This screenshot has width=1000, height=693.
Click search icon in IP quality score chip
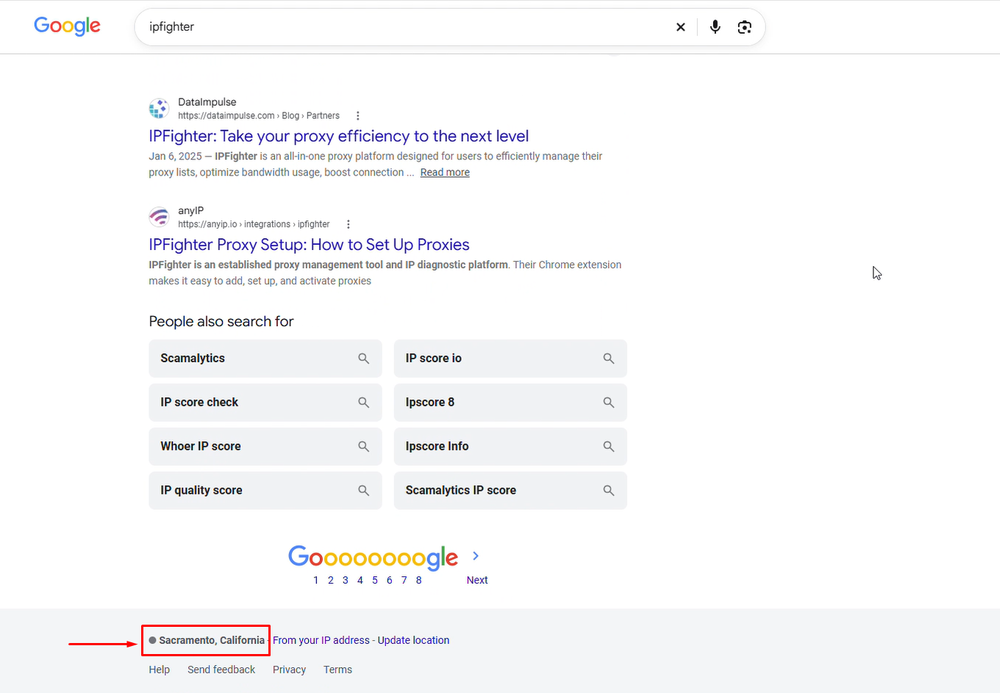click(x=364, y=490)
